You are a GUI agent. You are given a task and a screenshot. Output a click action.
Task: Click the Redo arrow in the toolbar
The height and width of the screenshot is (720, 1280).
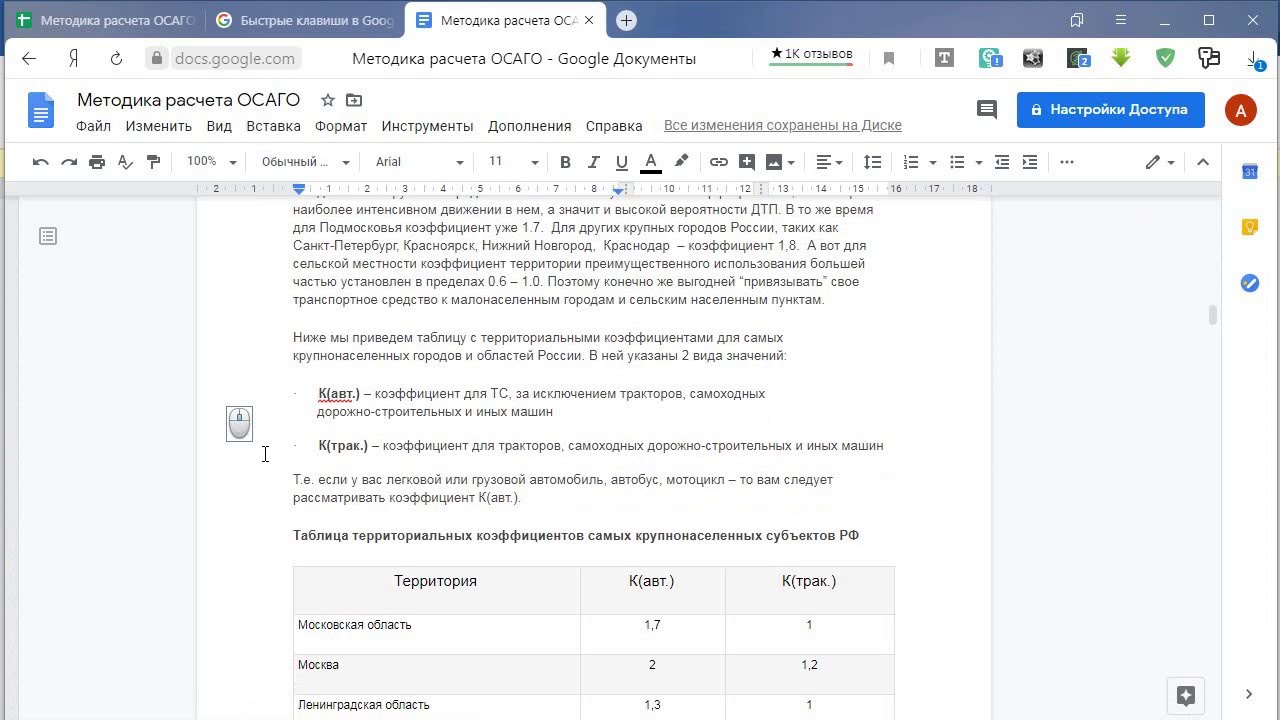[69, 162]
